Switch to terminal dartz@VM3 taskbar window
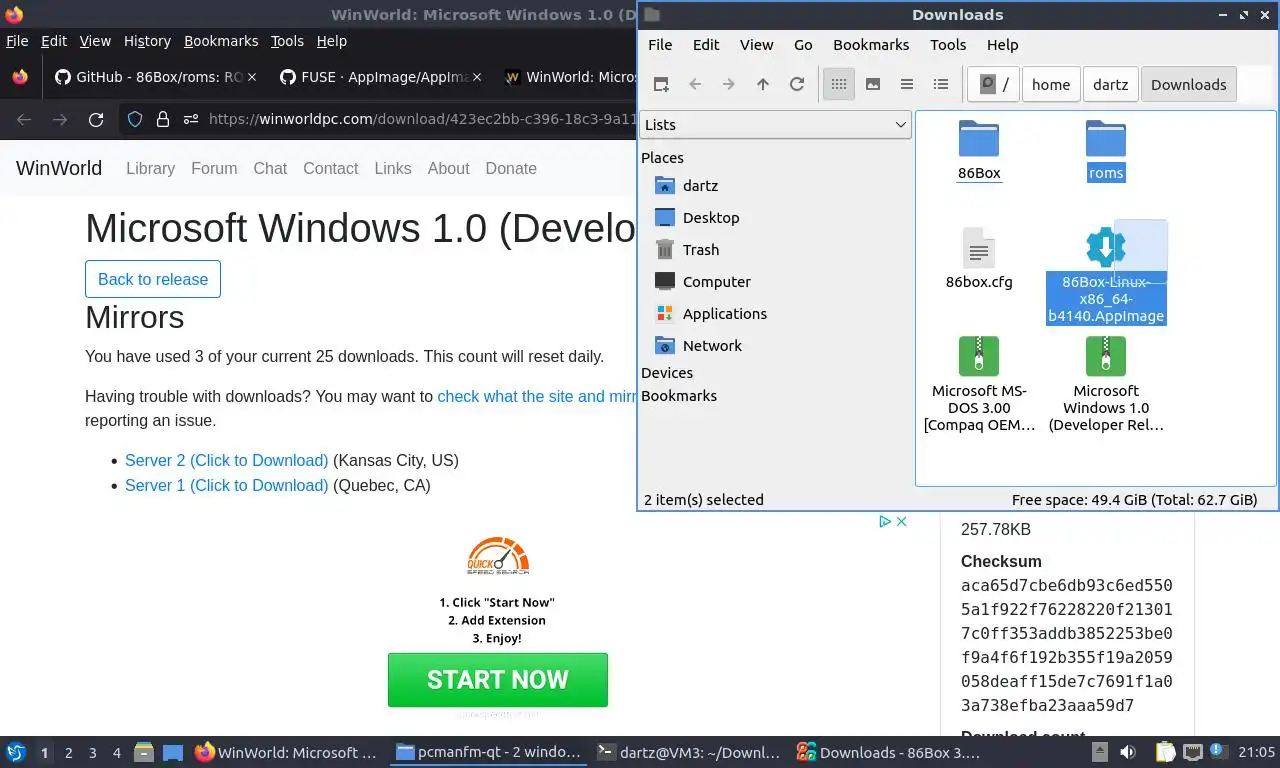Image resolution: width=1280 pixels, height=768 pixels. click(687, 752)
